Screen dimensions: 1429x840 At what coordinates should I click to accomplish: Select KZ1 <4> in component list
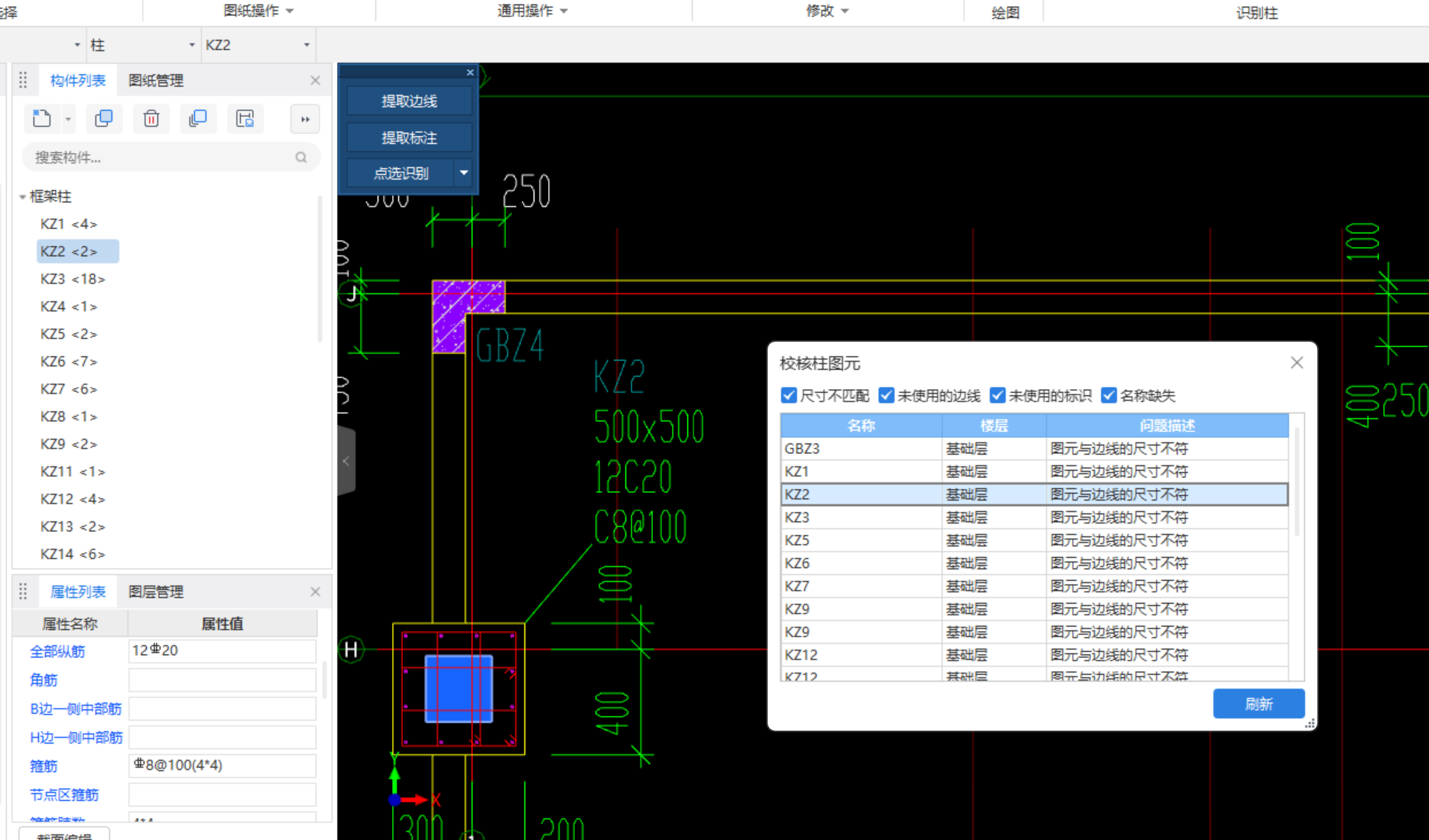click(69, 224)
